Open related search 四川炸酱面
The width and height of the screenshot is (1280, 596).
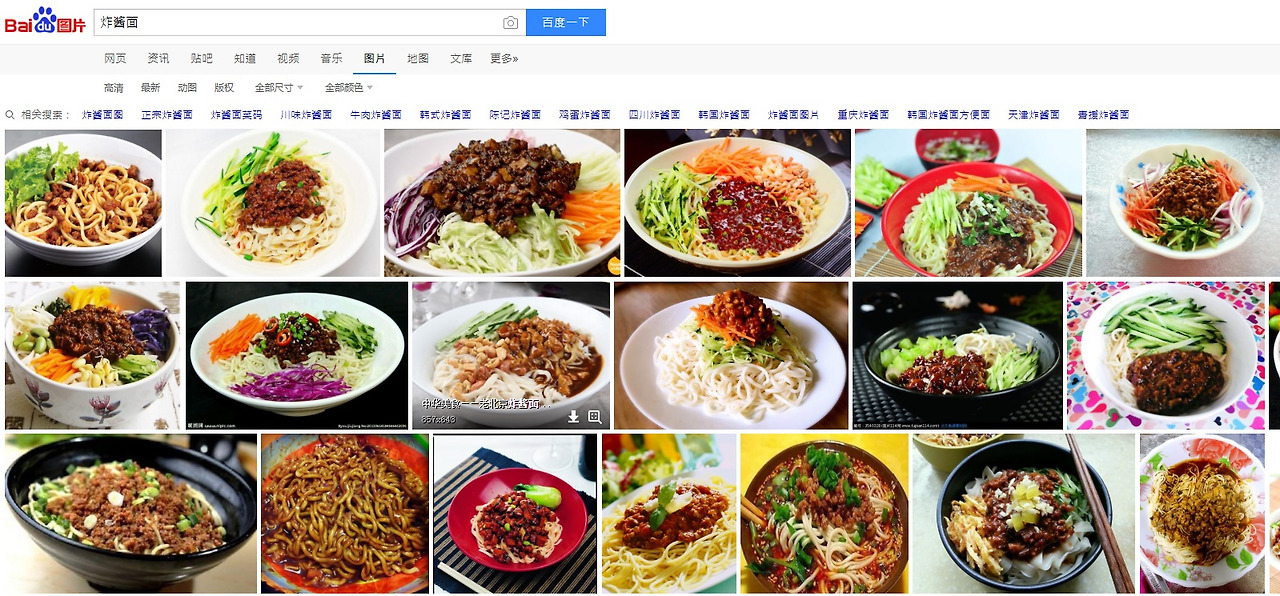[654, 115]
